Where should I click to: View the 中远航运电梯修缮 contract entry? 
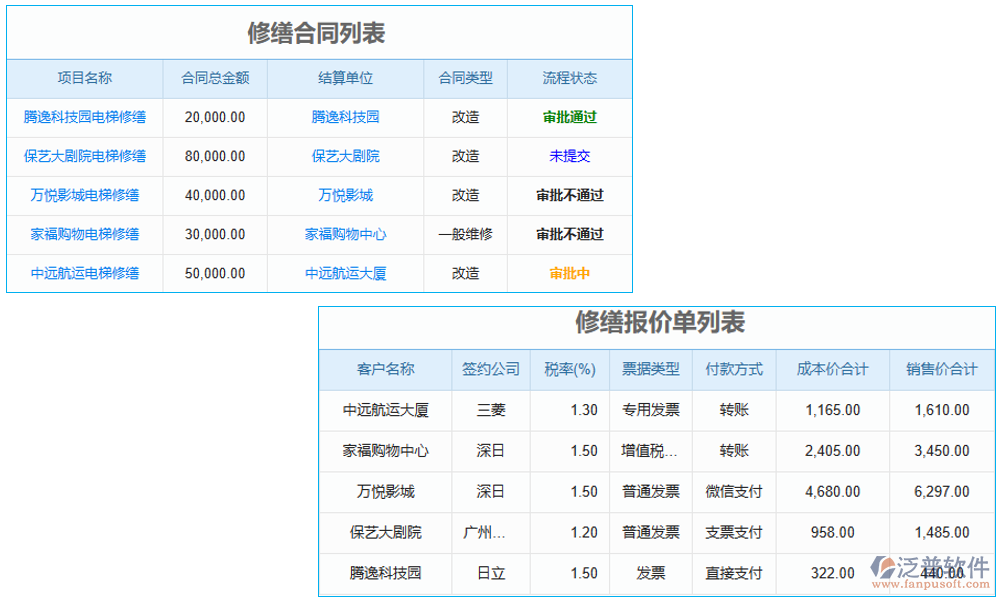point(85,273)
